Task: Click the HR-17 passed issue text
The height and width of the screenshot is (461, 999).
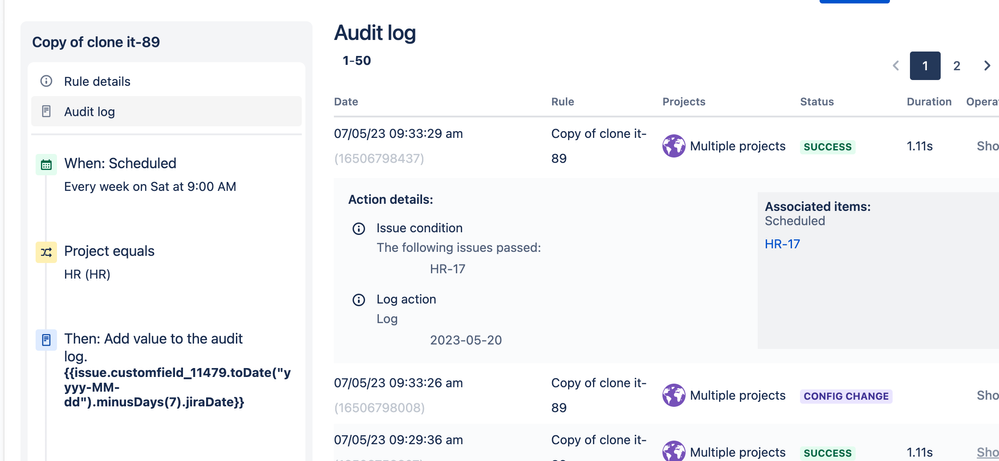Action: [x=447, y=269]
